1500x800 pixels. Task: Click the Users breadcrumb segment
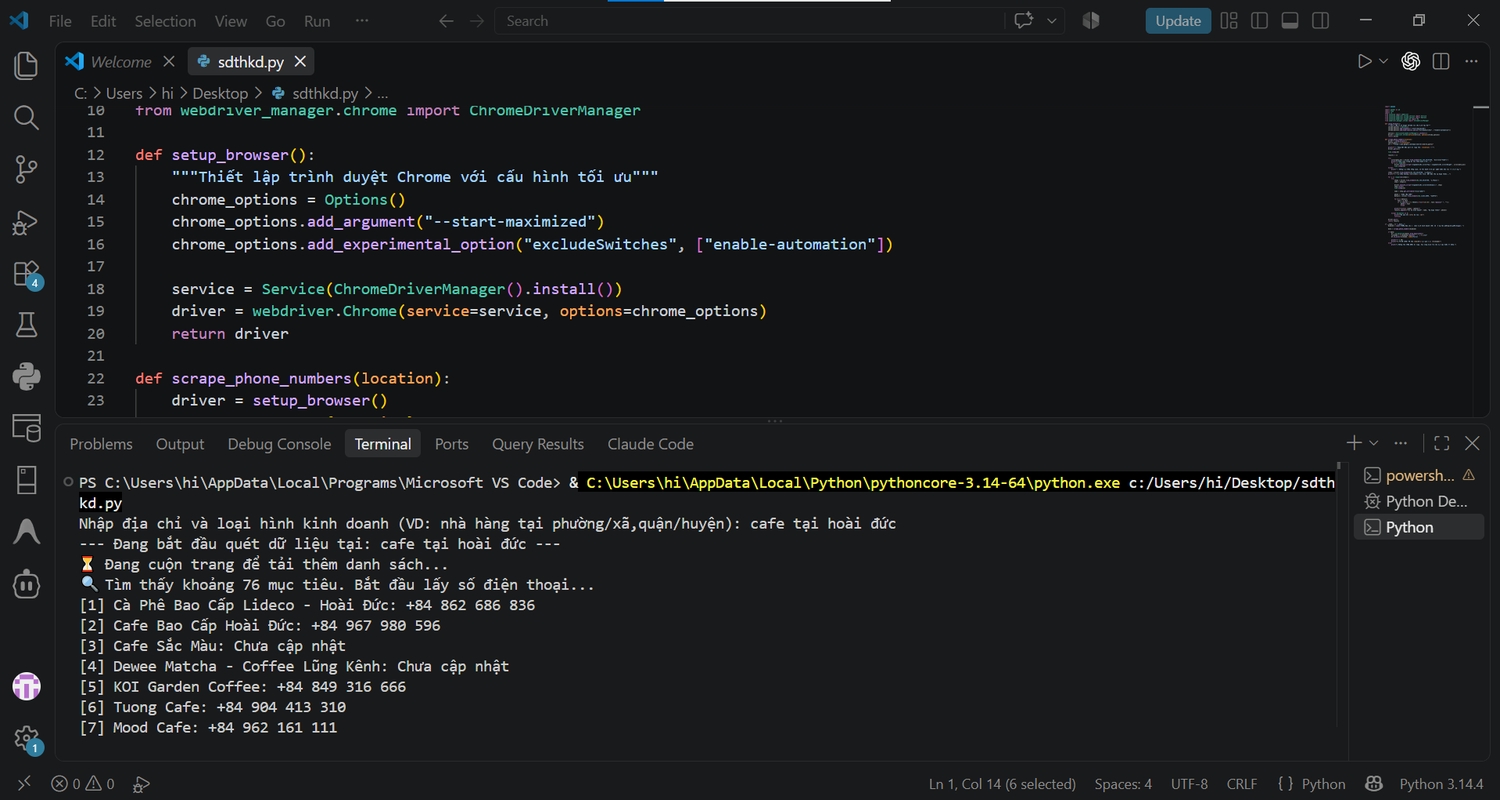(x=124, y=93)
